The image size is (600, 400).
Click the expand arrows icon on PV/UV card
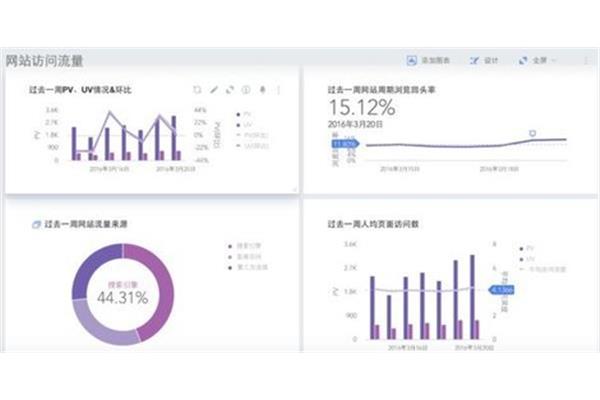point(230,90)
